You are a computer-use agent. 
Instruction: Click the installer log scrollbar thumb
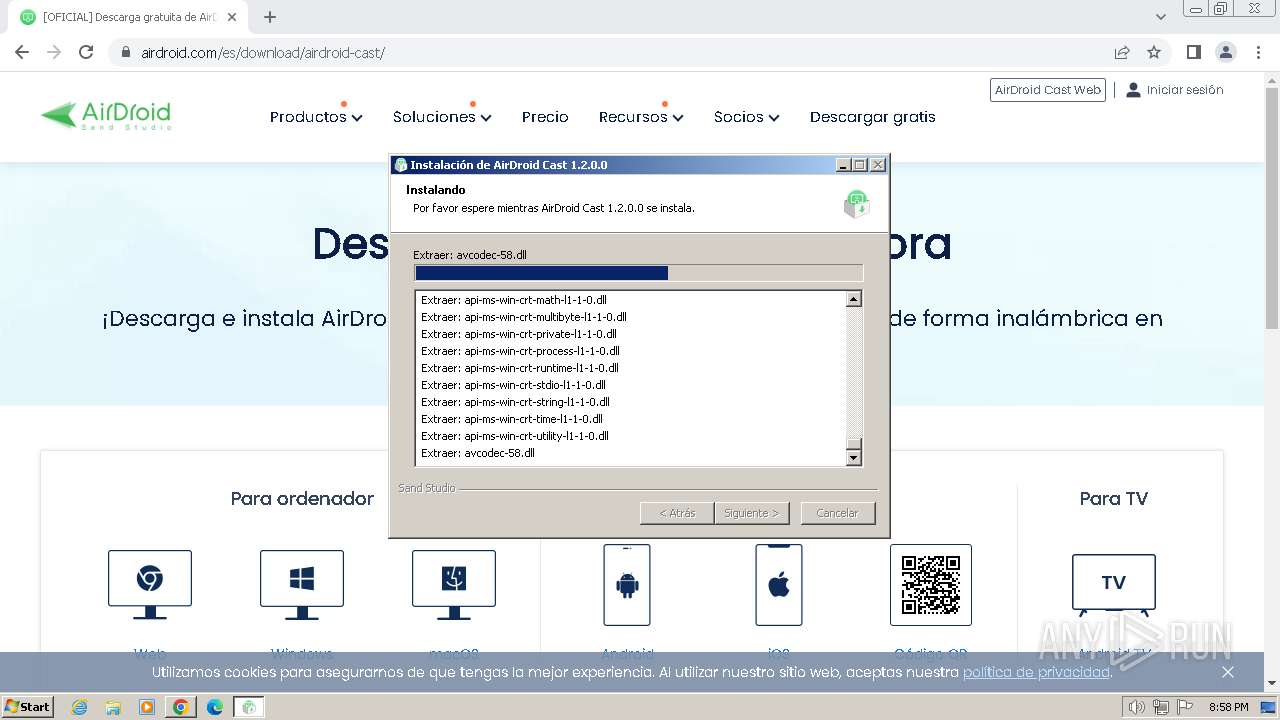point(854,443)
